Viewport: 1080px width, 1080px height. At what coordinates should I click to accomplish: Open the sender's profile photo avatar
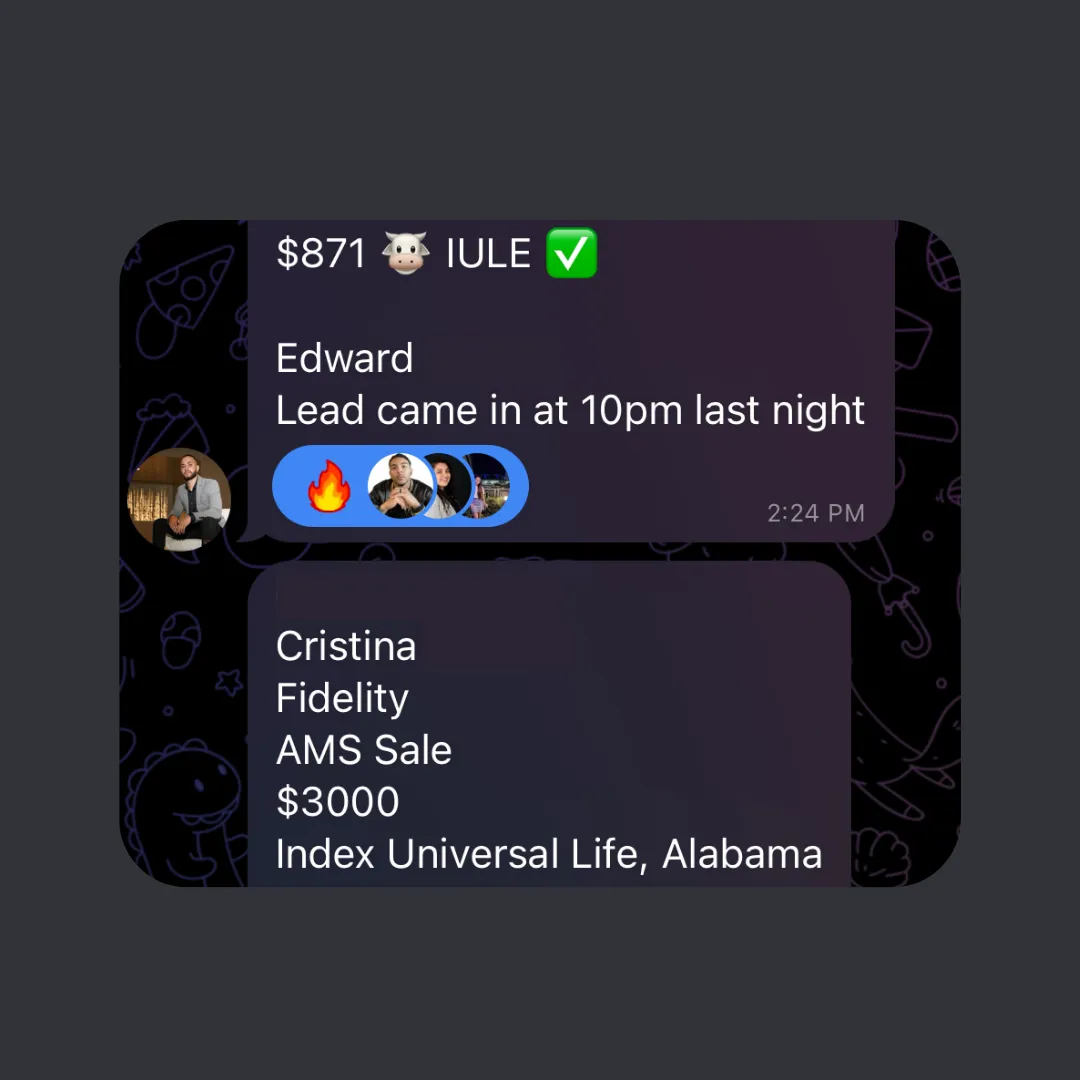click(179, 499)
